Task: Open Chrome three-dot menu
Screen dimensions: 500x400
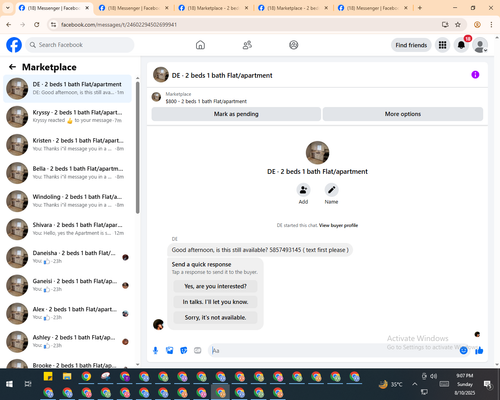Action: click(491, 24)
